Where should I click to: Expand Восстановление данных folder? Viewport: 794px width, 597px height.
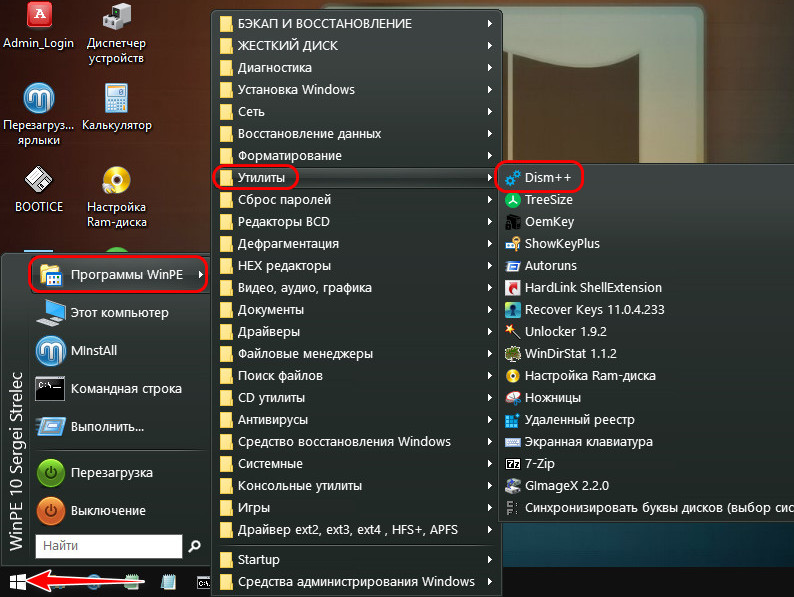pos(357,134)
